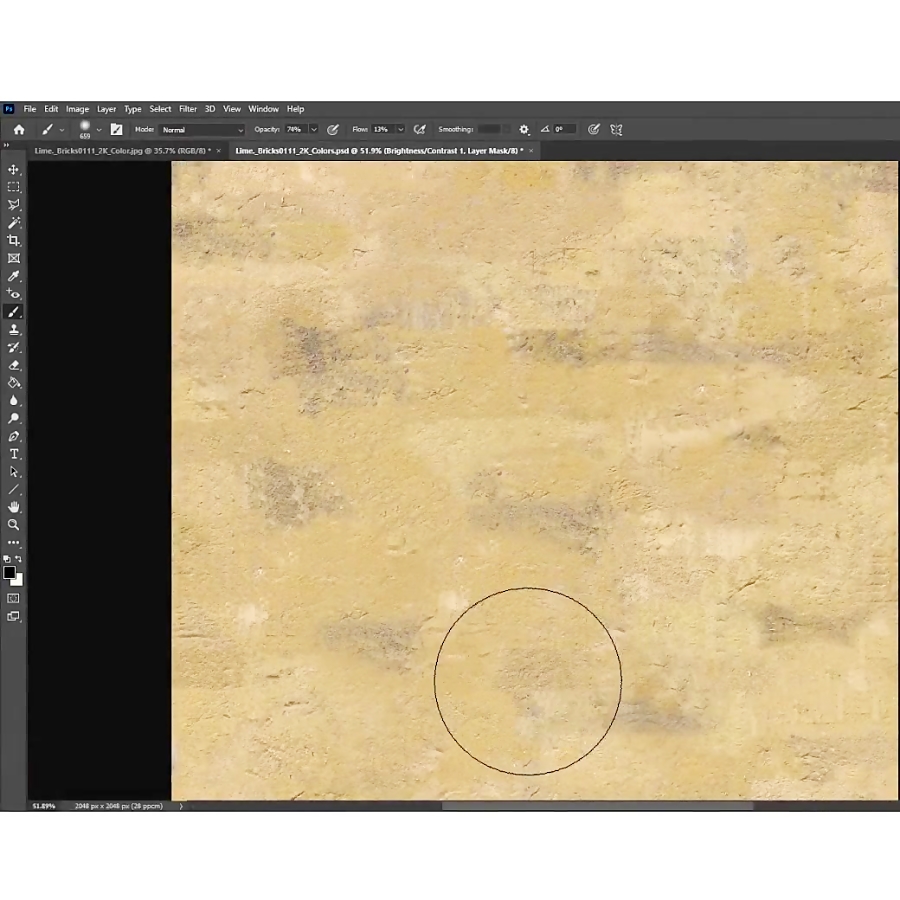Open the blending Mode dropdown

[x=203, y=129]
